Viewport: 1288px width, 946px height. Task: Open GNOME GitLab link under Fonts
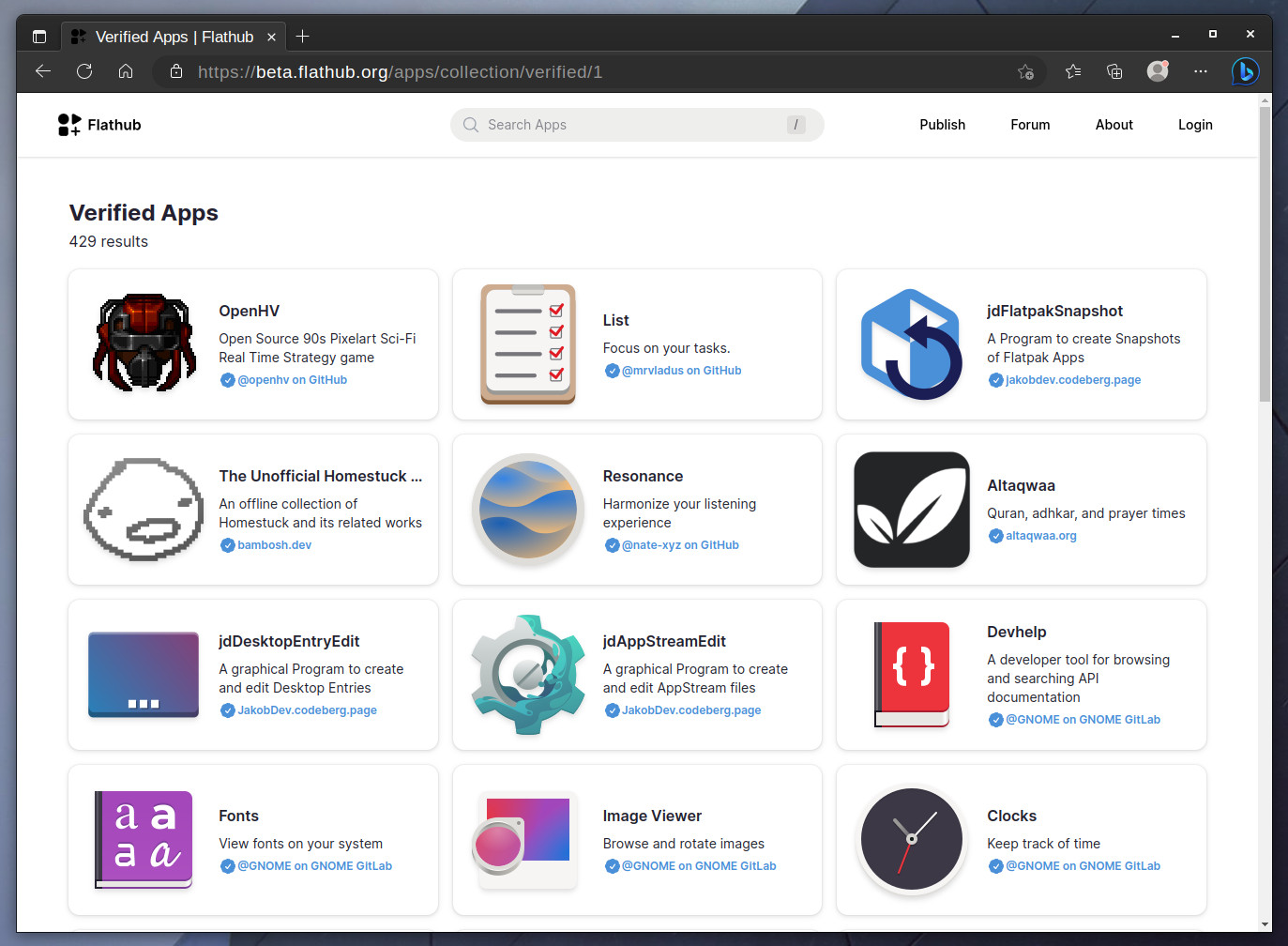(314, 866)
